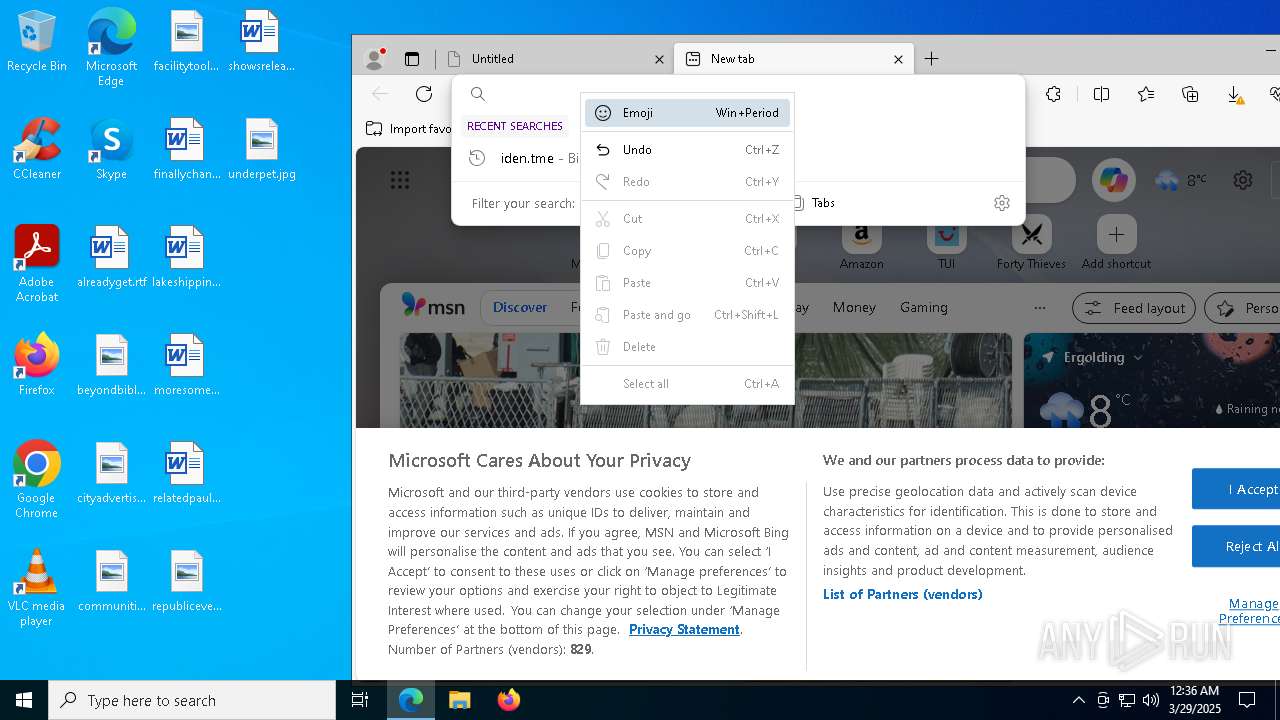
Task: Open the Recycle Bin desktop icon
Action: pos(36,42)
